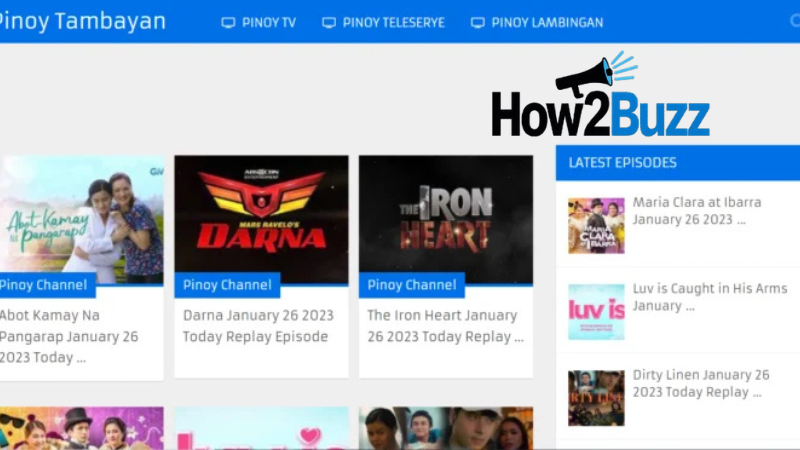Image resolution: width=800 pixels, height=450 pixels.
Task: Open Dirty Linen January 26 2023 link
Action: pyautogui.click(x=701, y=383)
